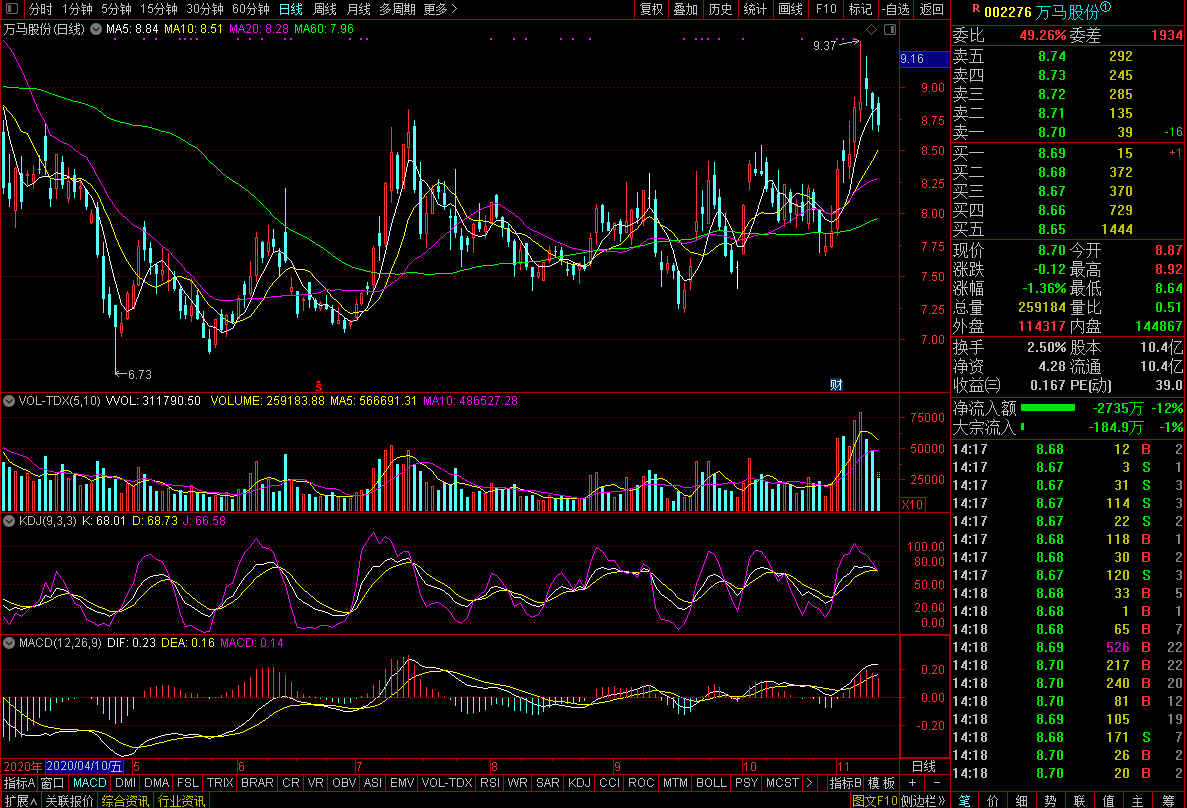Open the MACD indicator dropdown arrow

click(9, 643)
